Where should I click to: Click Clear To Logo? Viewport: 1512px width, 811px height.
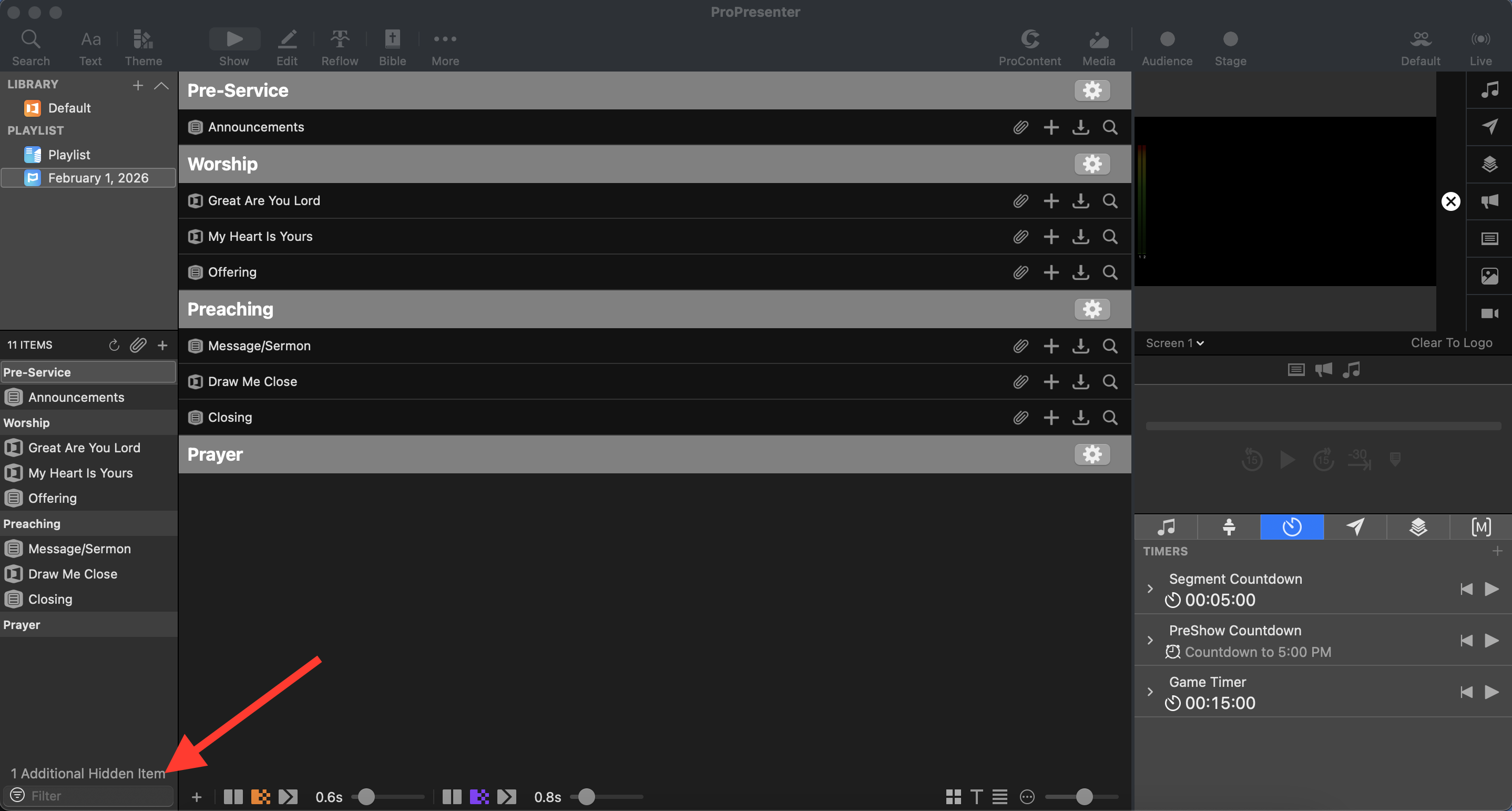1451,343
